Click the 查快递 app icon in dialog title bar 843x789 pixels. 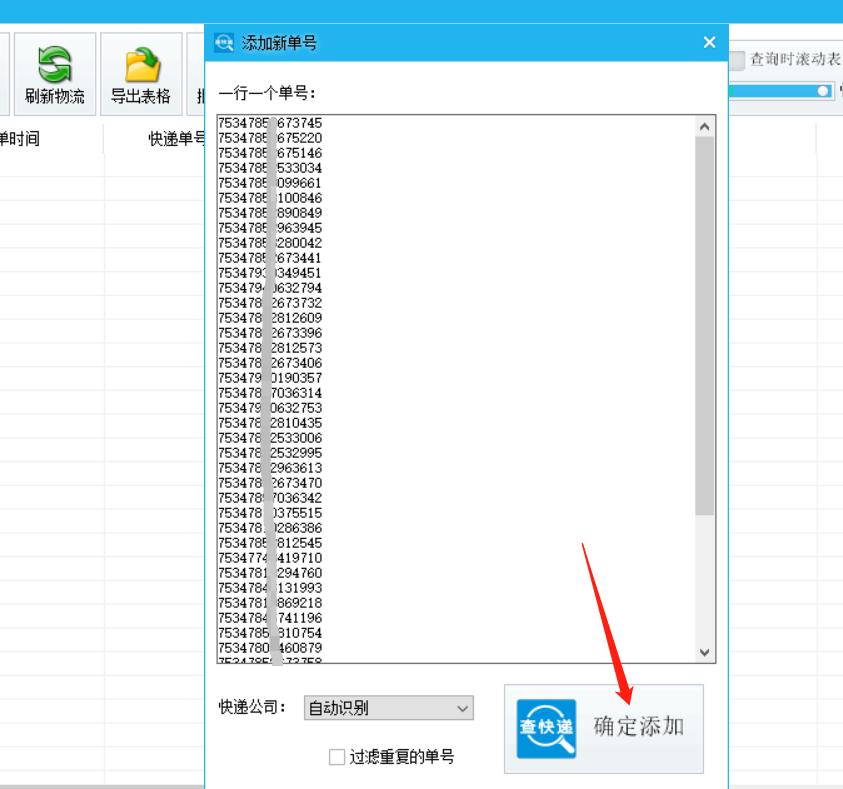click(x=222, y=42)
